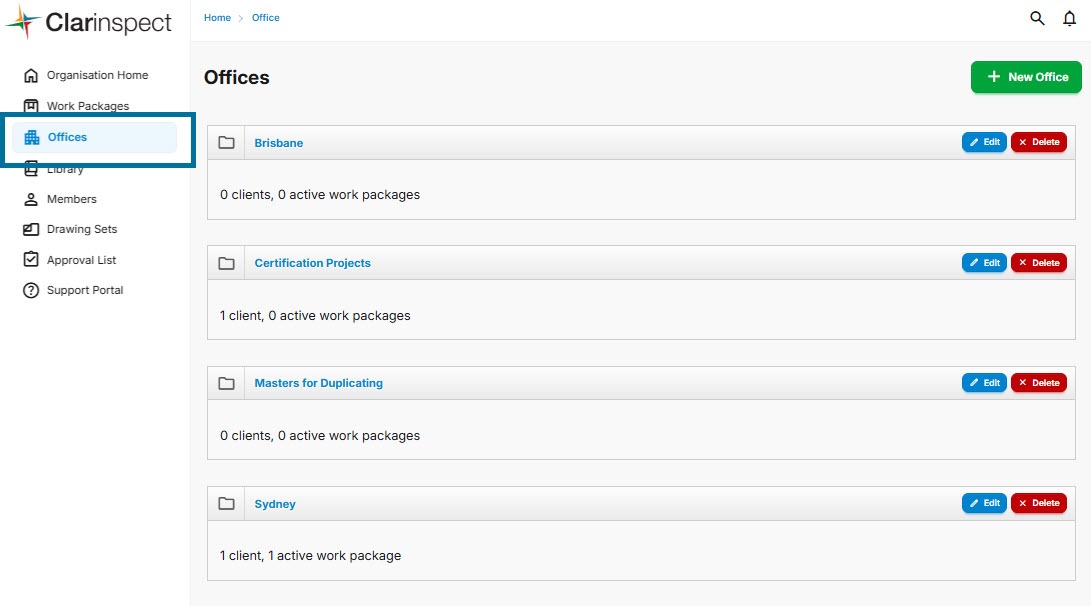Click the Clarinspect logo
This screenshot has height=606, width=1091.
pyautogui.click(x=89, y=23)
